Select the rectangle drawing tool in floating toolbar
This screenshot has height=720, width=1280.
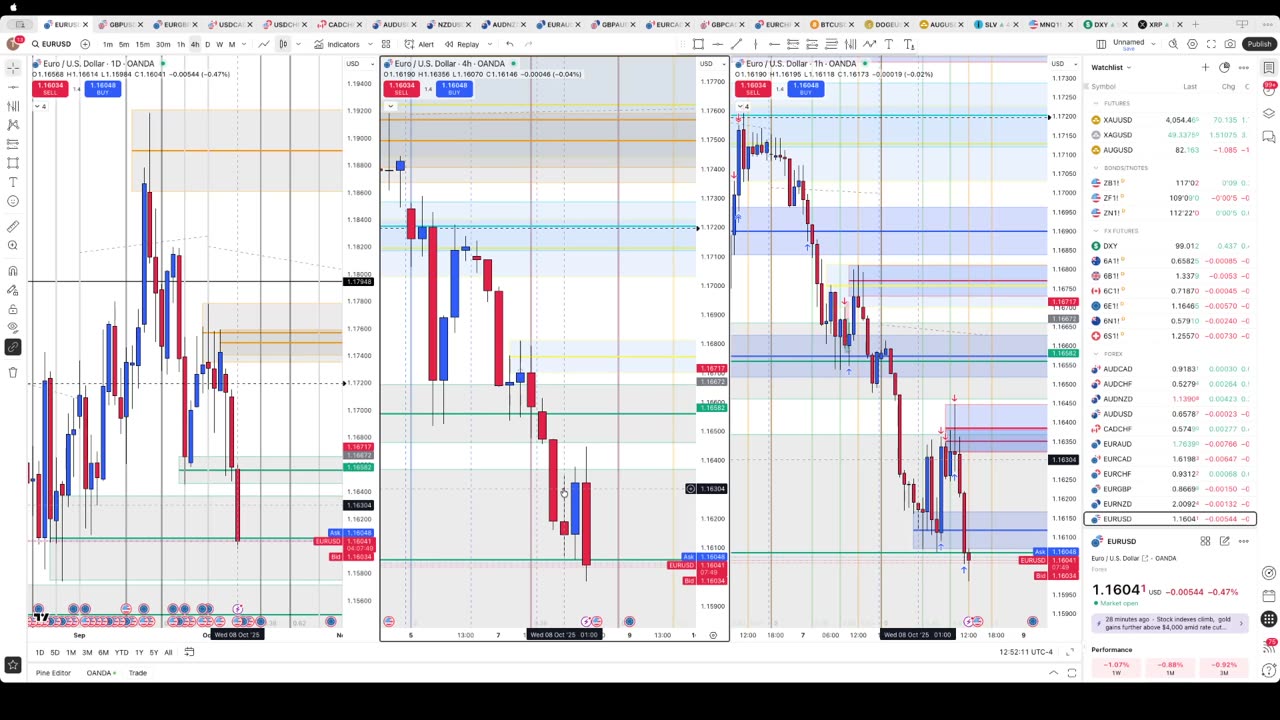pyautogui.click(x=698, y=44)
